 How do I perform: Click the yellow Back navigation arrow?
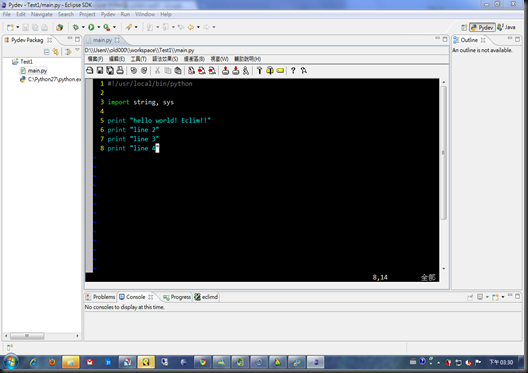(191, 27)
